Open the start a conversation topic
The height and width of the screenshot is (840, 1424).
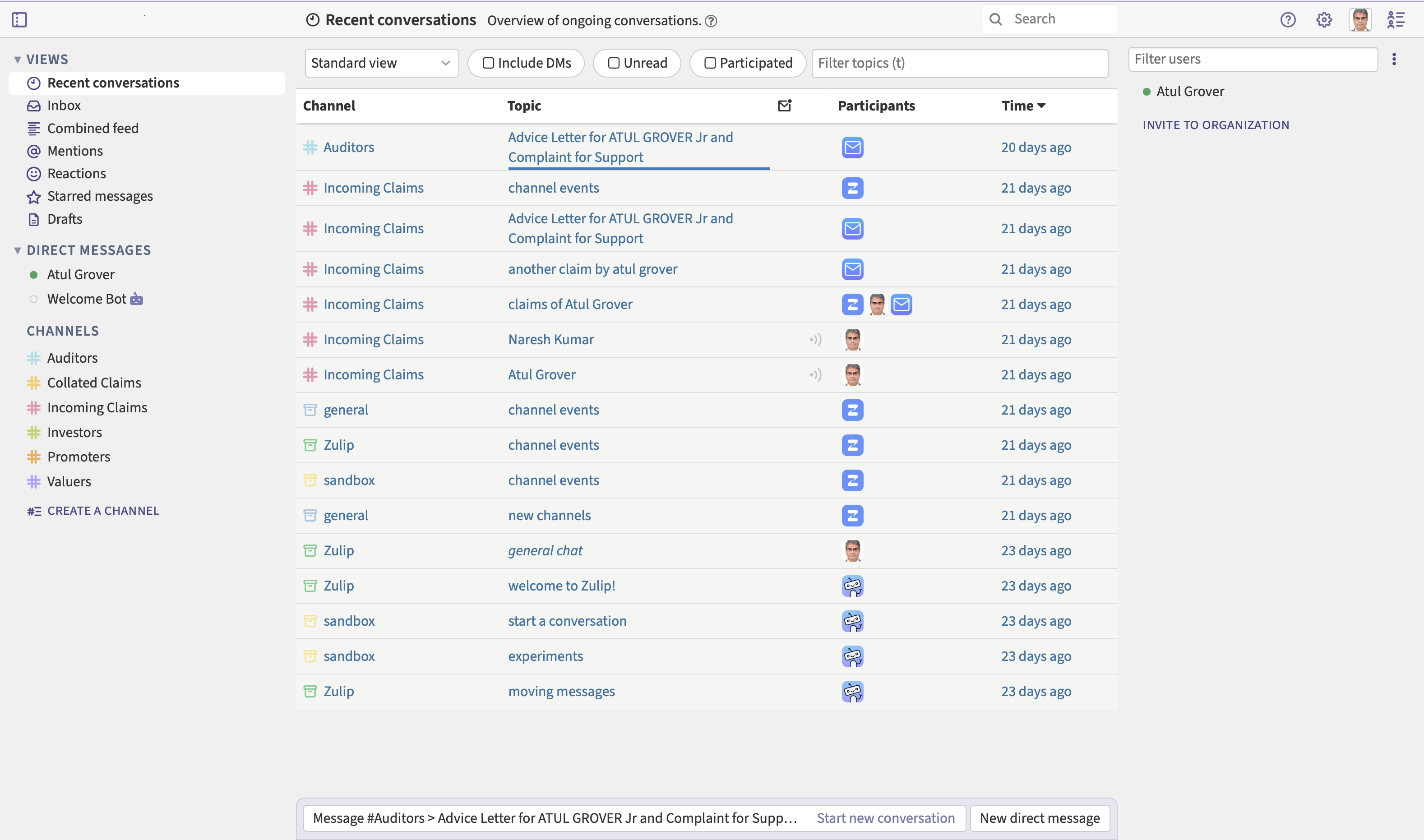(567, 622)
